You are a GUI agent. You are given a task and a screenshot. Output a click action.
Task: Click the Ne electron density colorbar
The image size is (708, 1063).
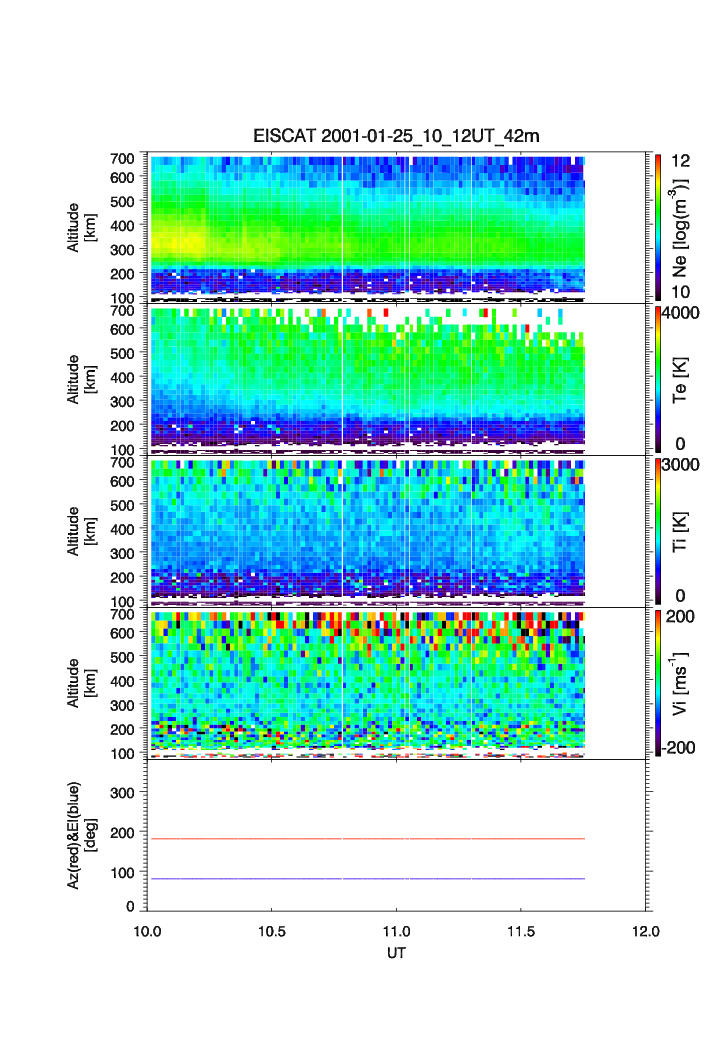[657, 226]
